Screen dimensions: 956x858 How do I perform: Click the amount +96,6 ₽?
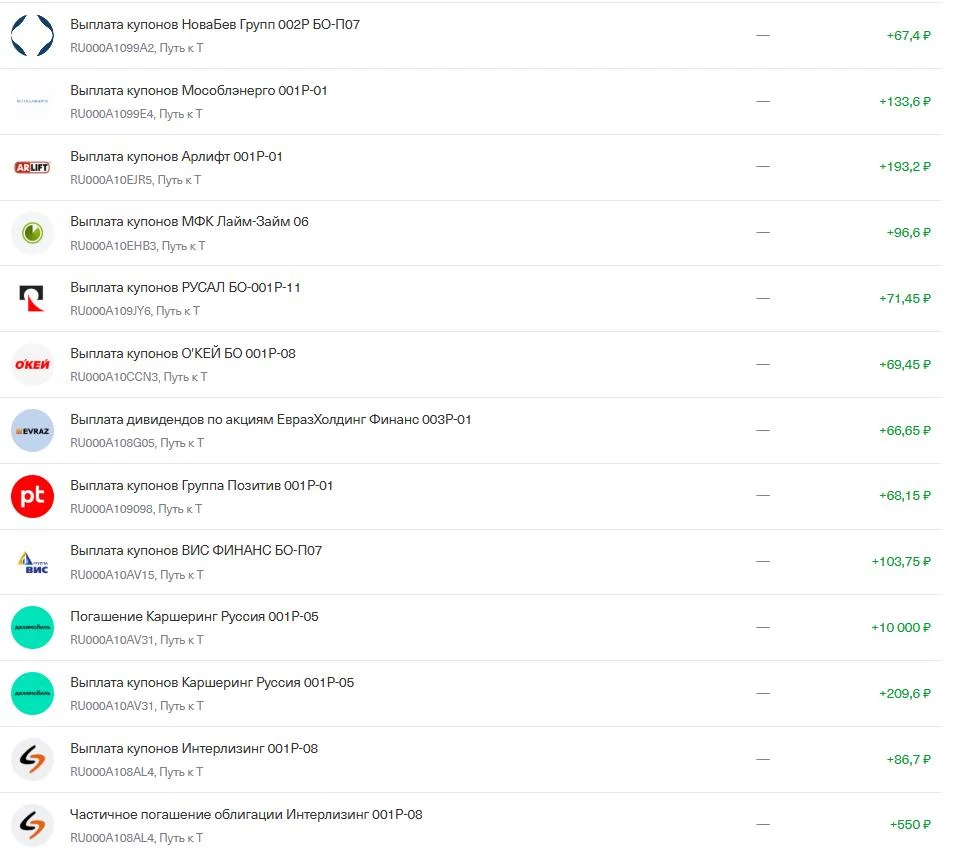point(908,233)
